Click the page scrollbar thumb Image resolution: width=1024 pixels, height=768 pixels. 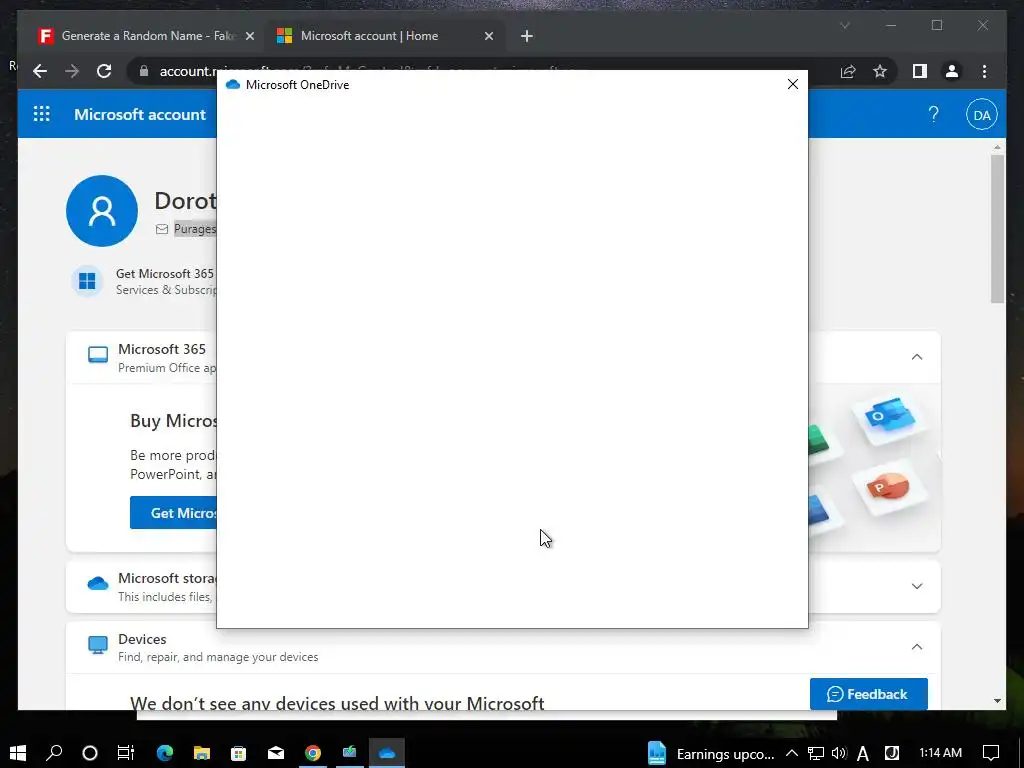[997, 229]
